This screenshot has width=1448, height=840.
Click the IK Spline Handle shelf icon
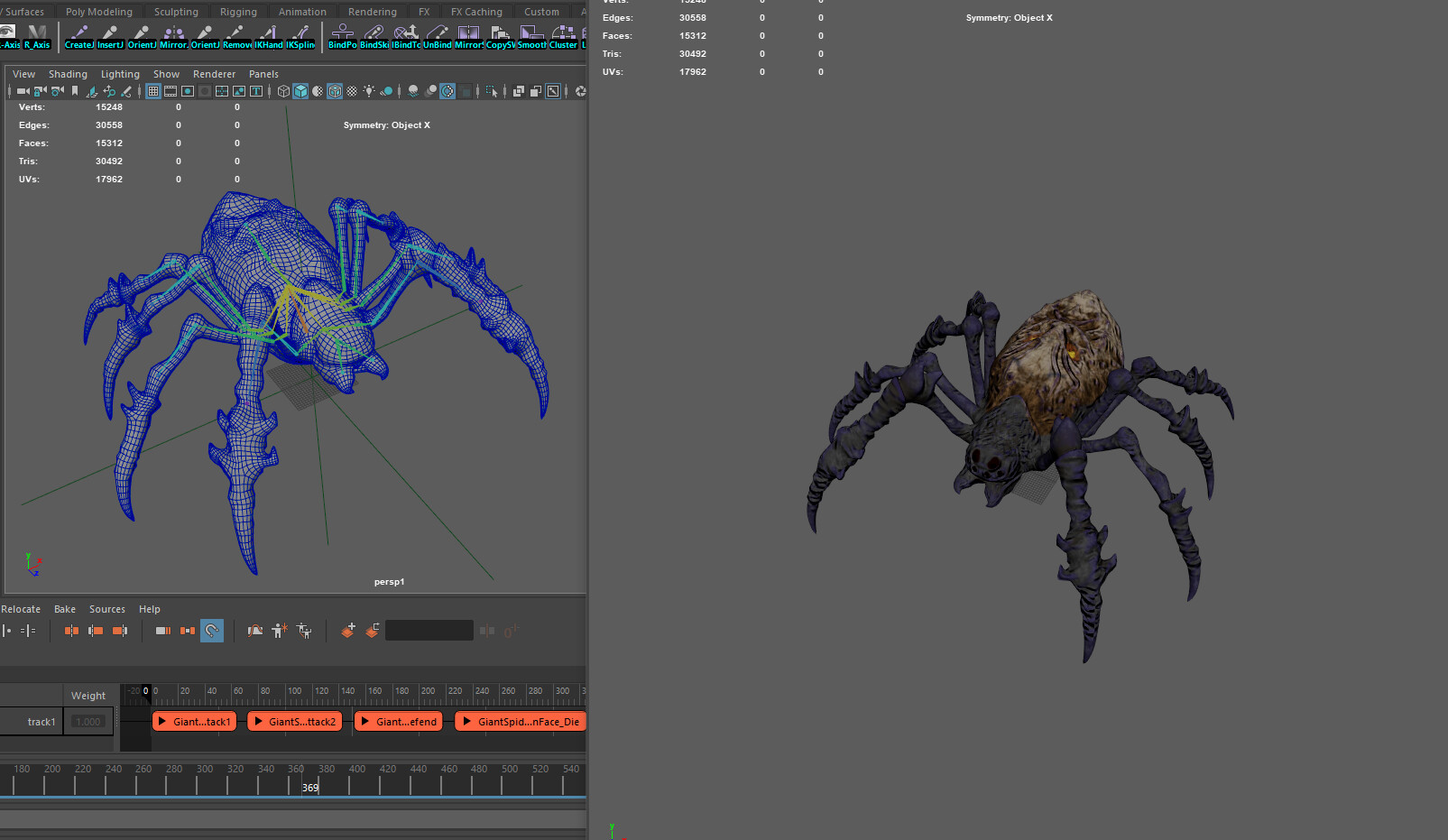click(300, 36)
